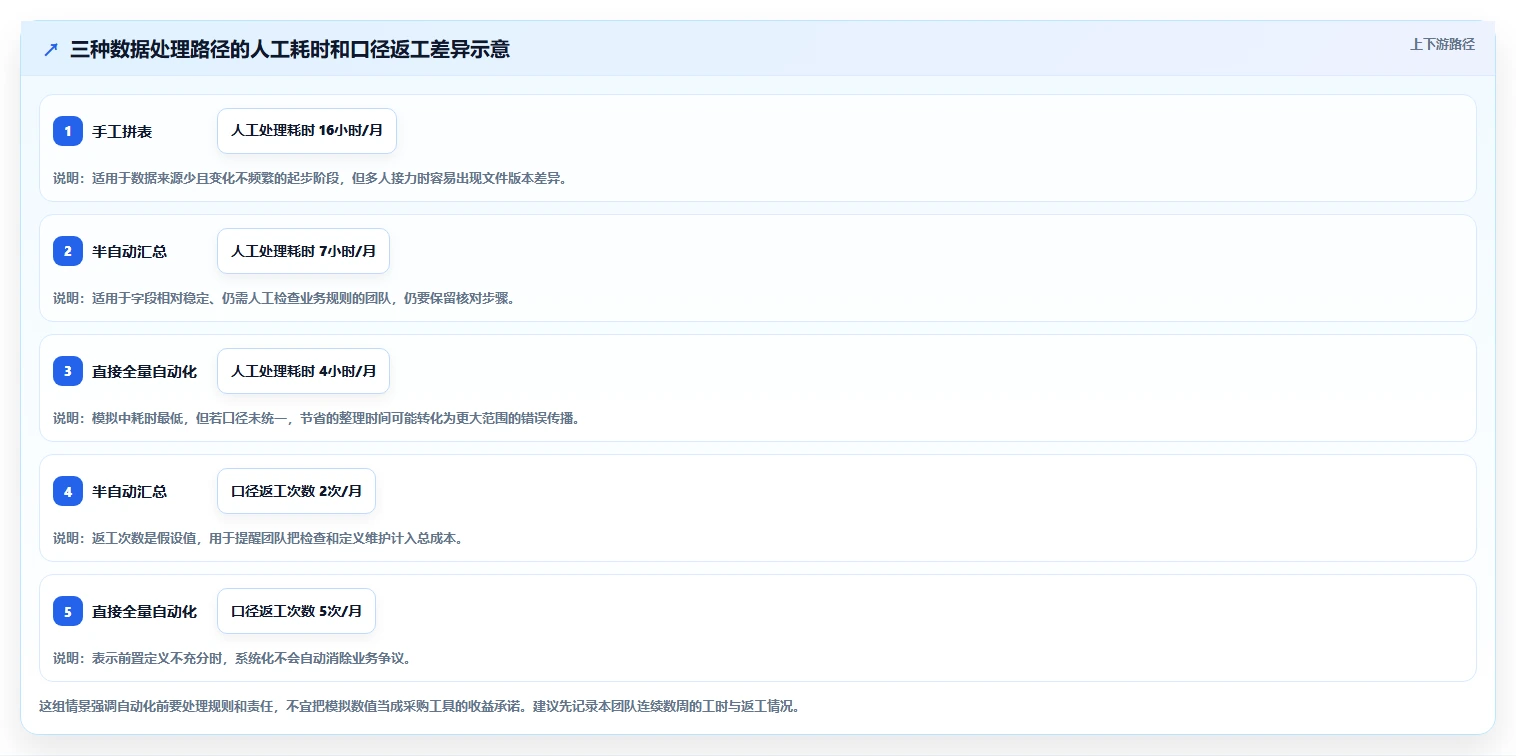1516x756 pixels.
Task: Click the arrow icon beside the title
Action: (51, 50)
